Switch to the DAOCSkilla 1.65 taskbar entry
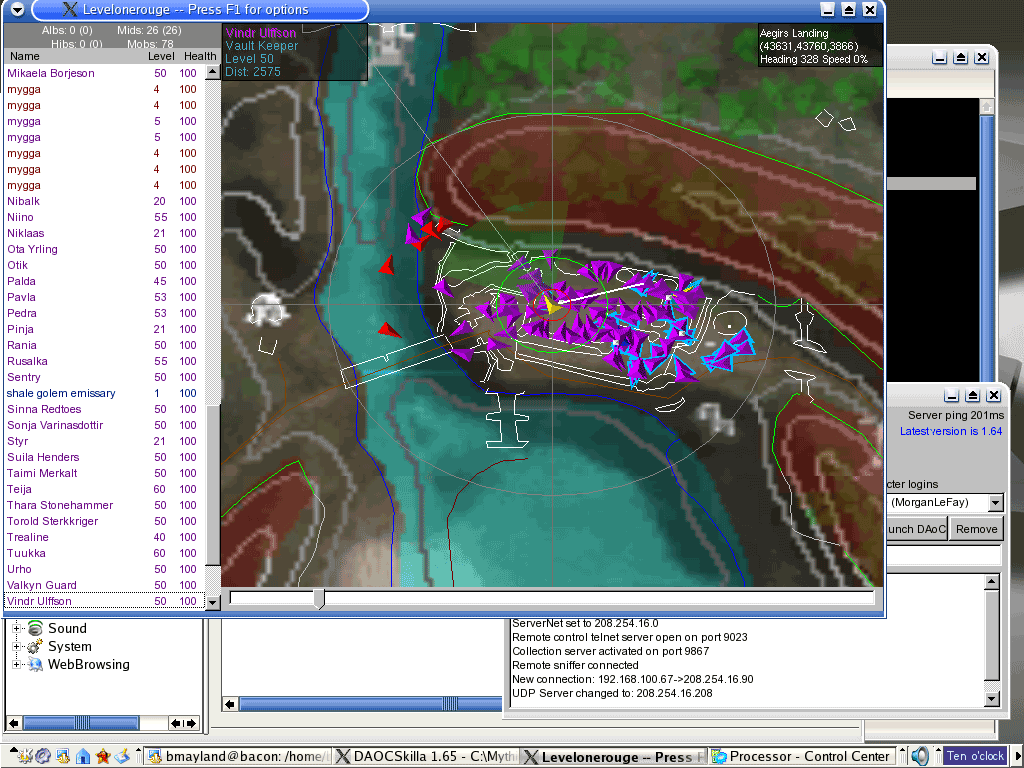The image size is (1024, 768). 426,756
